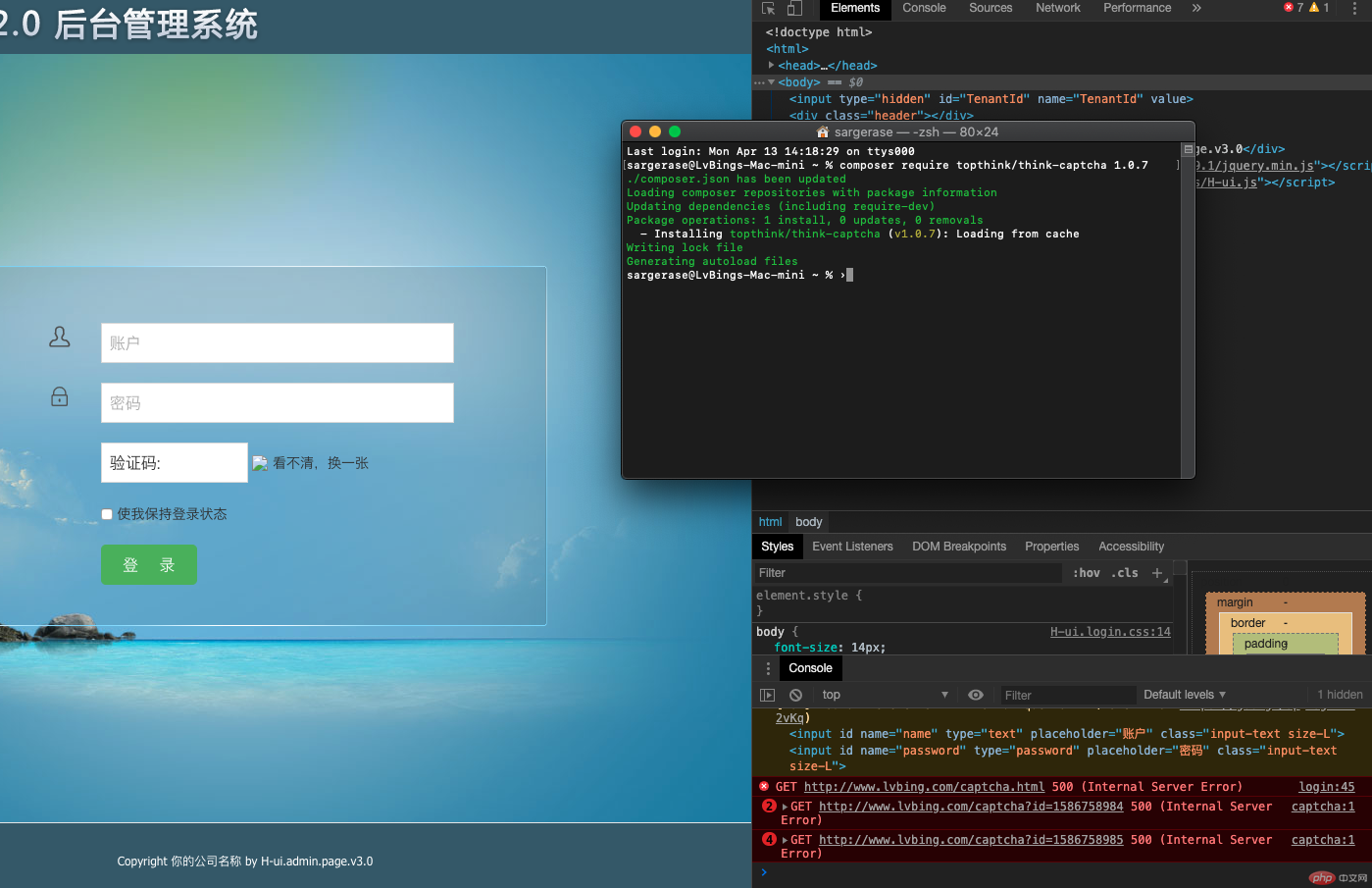Click the margin box in box model
The image size is (1372, 888).
1235,602
